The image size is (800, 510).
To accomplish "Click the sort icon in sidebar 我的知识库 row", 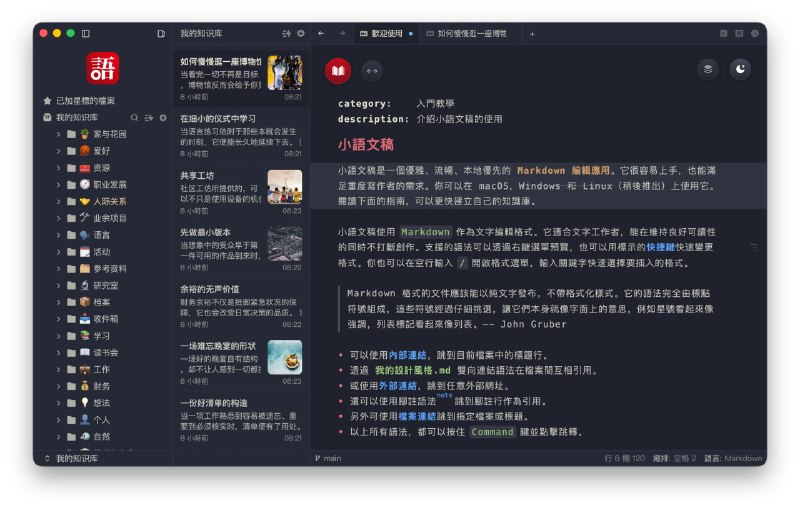I will click(x=148, y=118).
